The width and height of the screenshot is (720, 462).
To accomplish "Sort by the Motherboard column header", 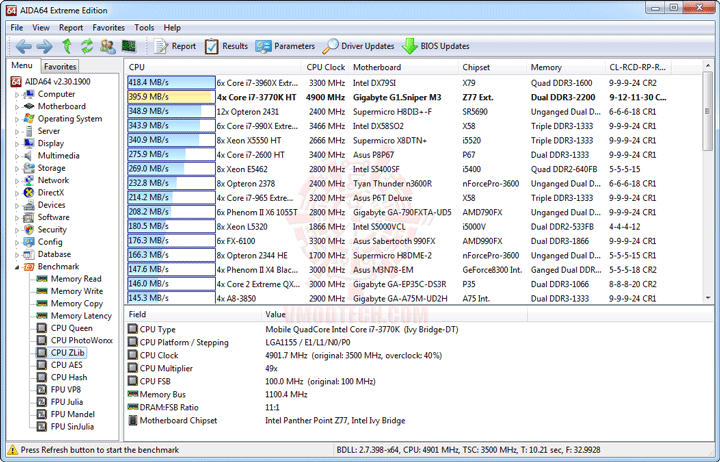I will coord(403,67).
